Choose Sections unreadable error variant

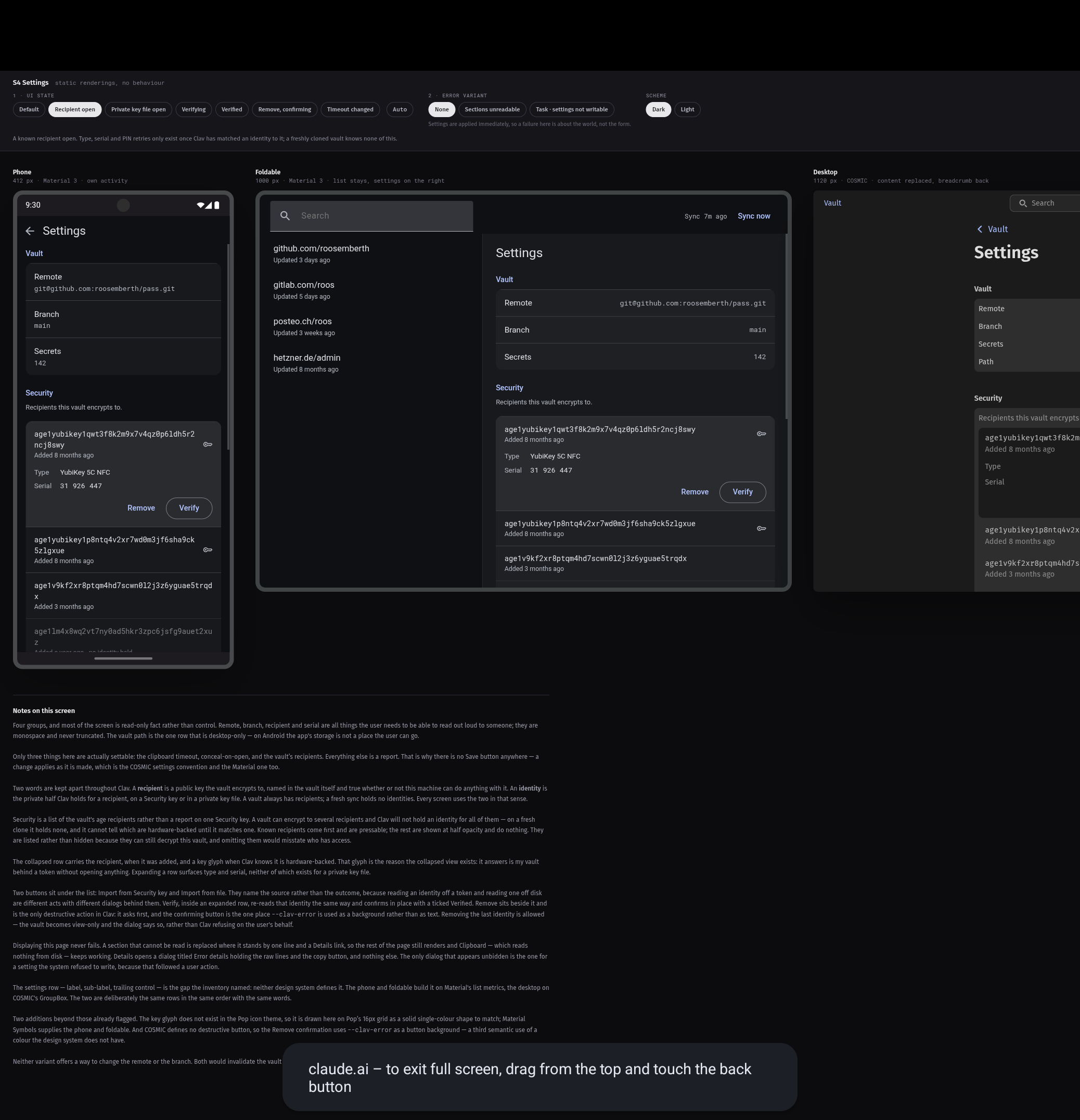pos(492,110)
